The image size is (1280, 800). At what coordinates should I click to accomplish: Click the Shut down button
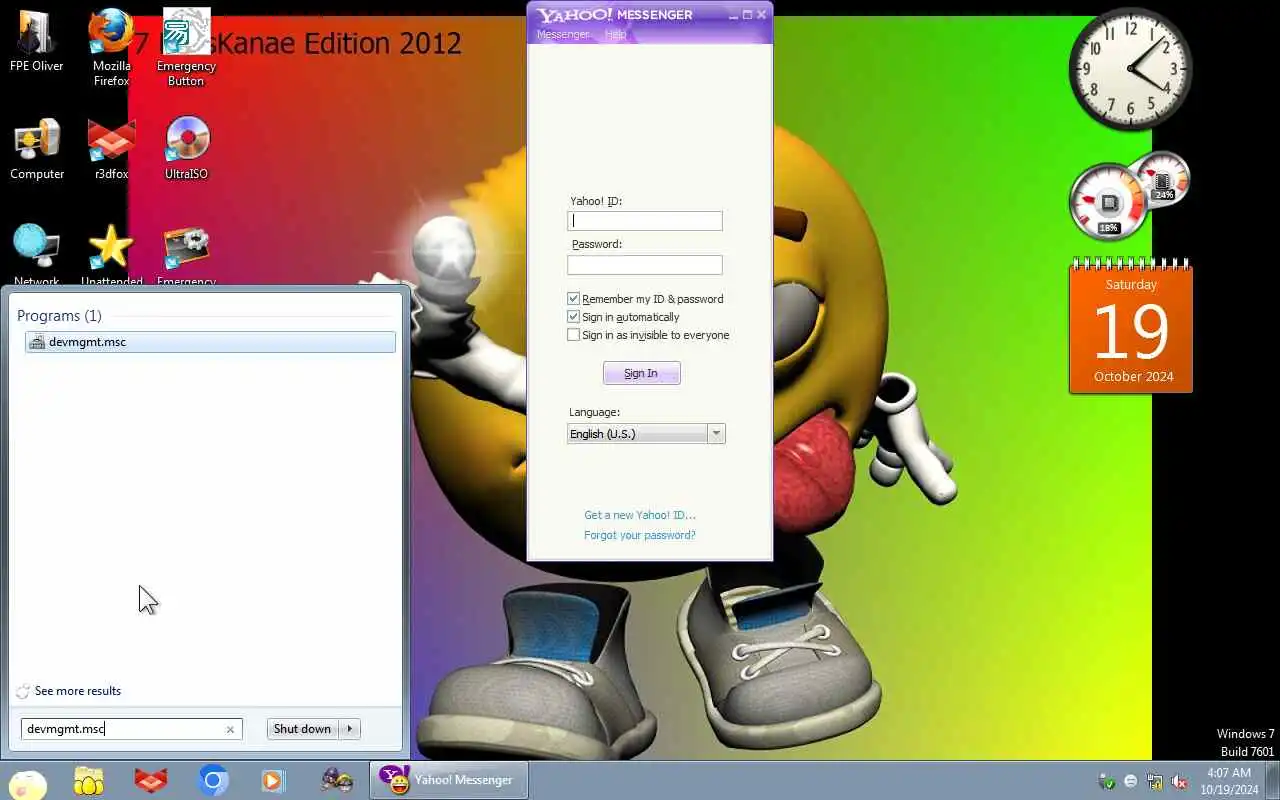(302, 729)
